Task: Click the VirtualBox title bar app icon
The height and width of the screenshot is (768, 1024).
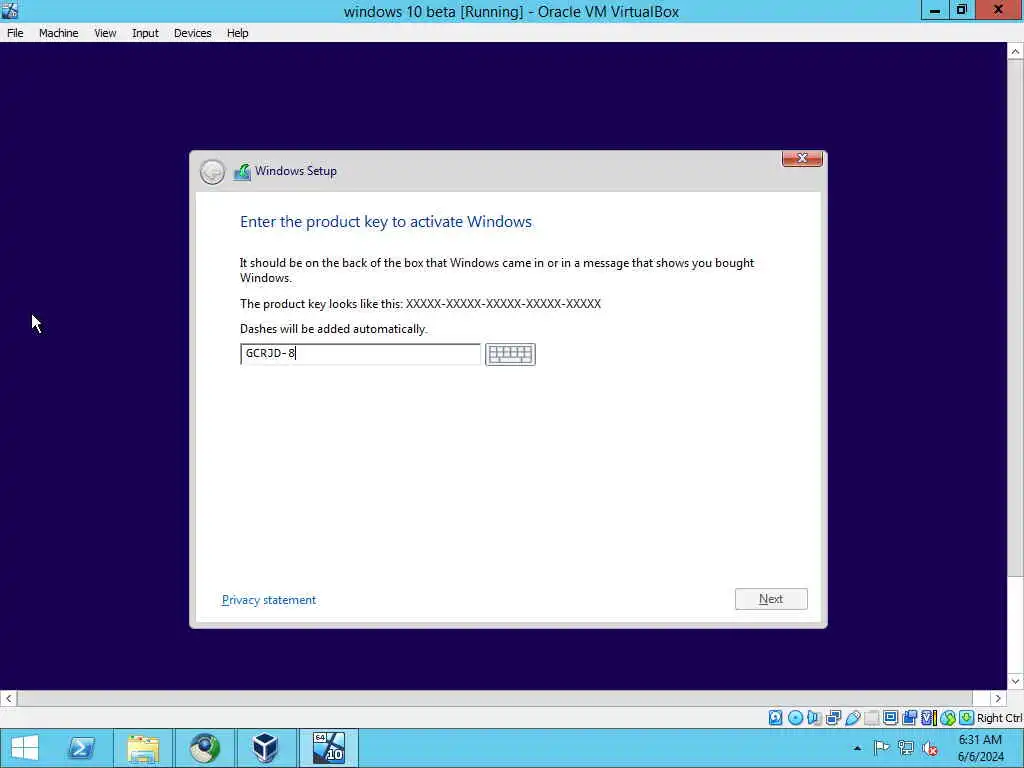Action: 9,10
